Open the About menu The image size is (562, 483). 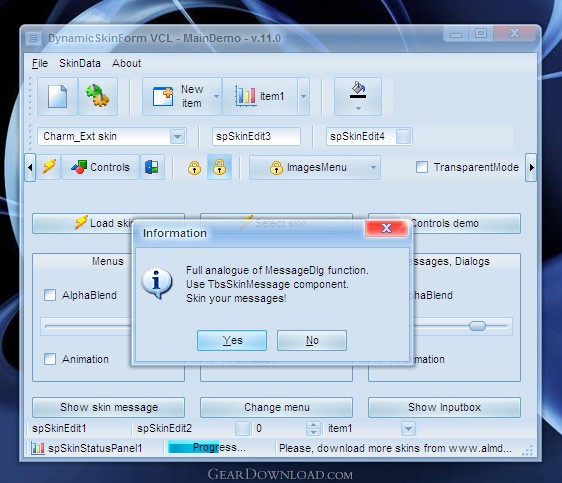127,63
